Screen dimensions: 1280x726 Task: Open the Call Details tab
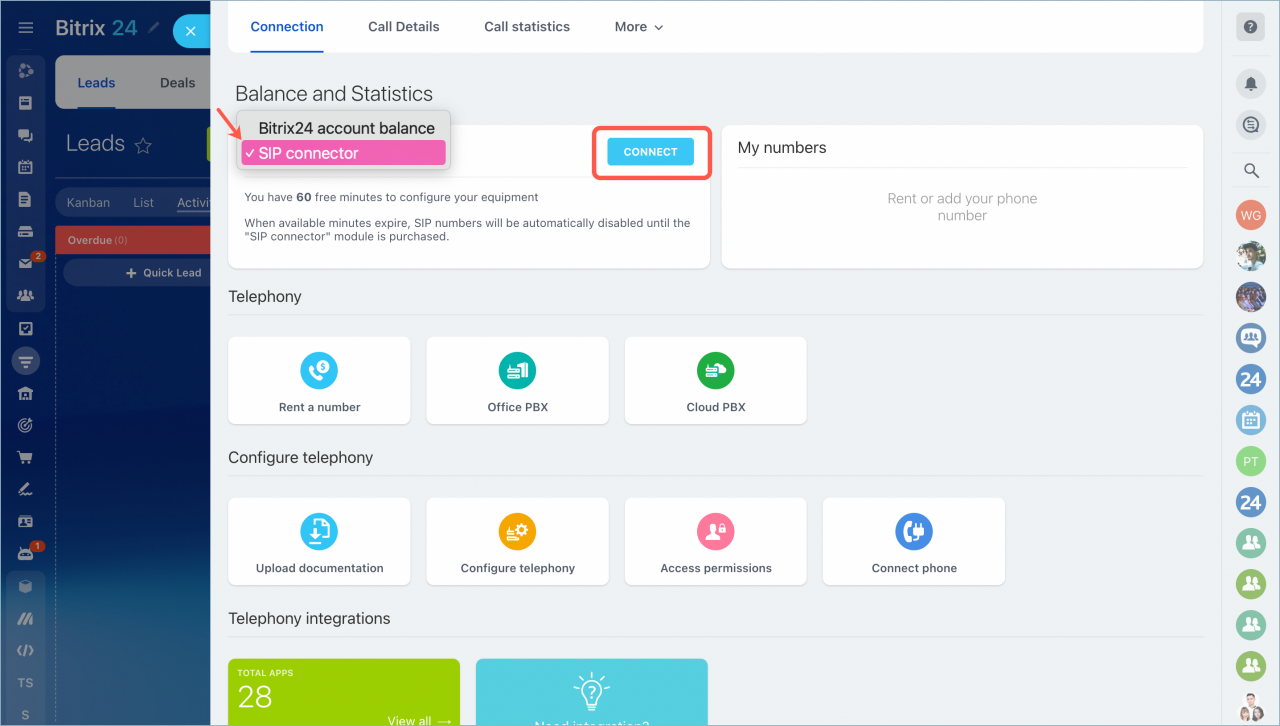coord(404,27)
